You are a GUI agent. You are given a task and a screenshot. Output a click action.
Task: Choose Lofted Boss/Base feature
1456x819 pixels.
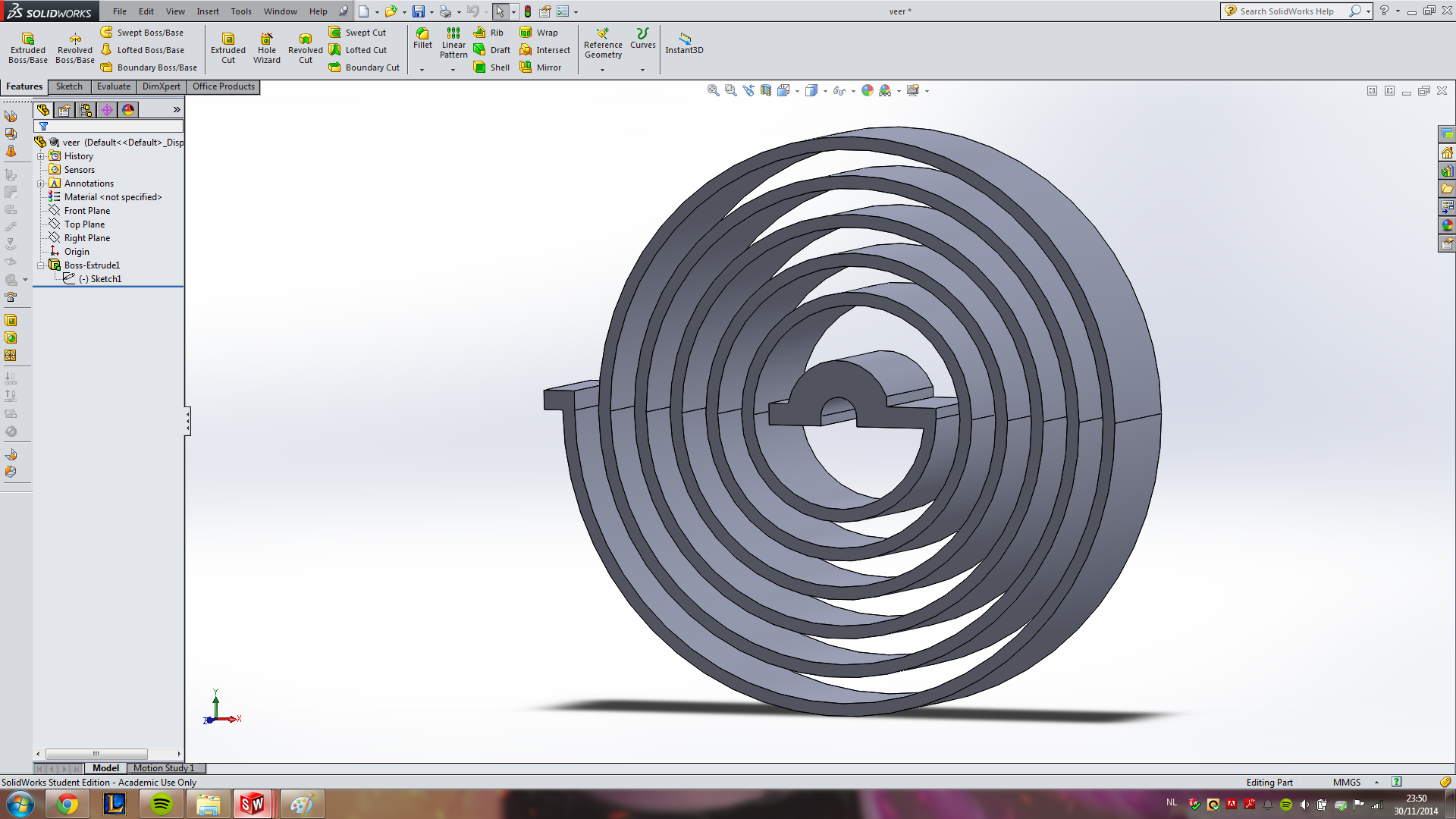point(143,50)
